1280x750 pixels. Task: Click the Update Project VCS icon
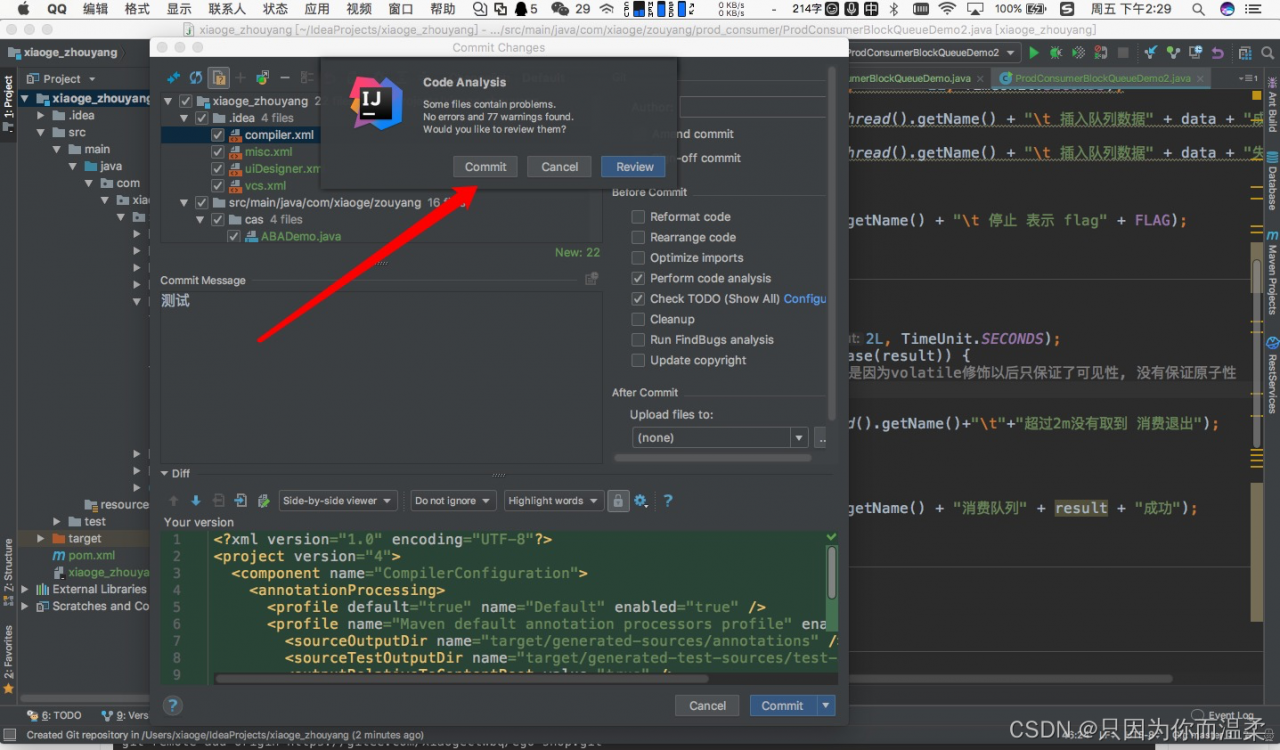[x=1151, y=52]
